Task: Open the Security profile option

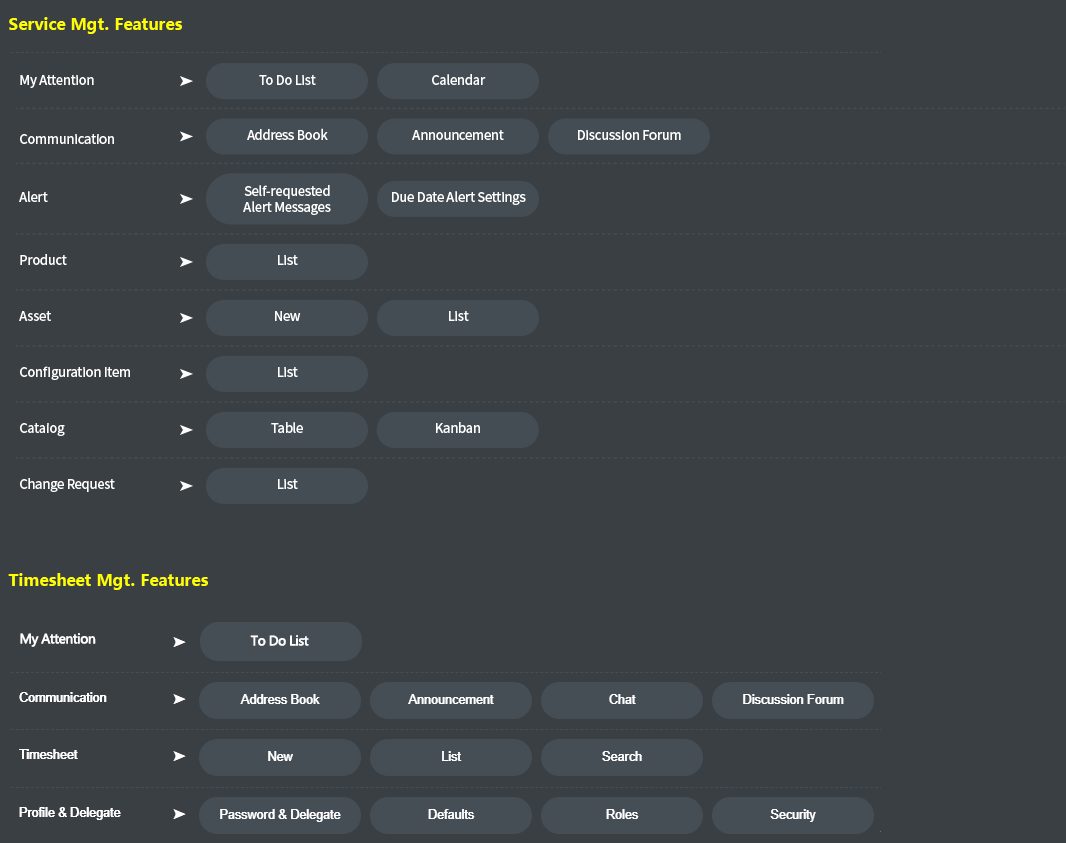Action: (793, 815)
